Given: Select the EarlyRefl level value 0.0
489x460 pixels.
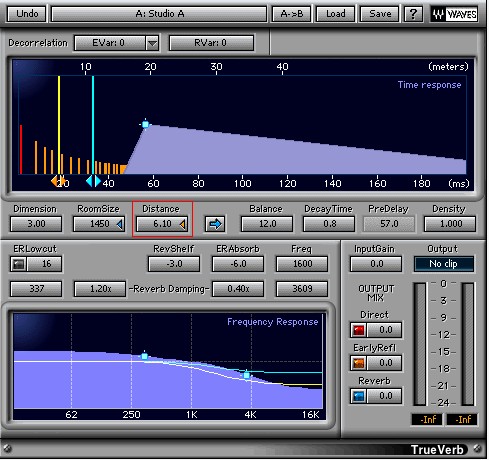Looking at the screenshot, I should tap(384, 363).
